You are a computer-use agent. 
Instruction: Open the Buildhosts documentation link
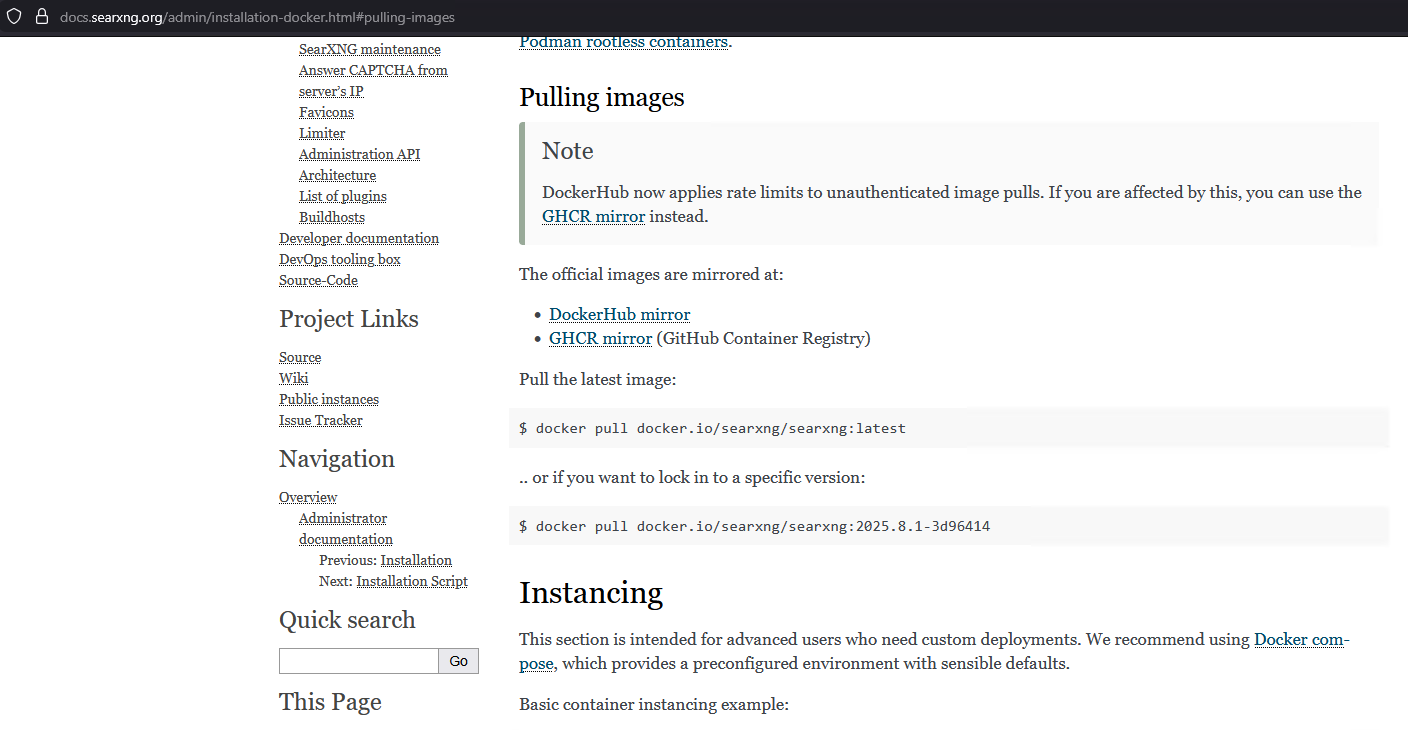point(331,217)
